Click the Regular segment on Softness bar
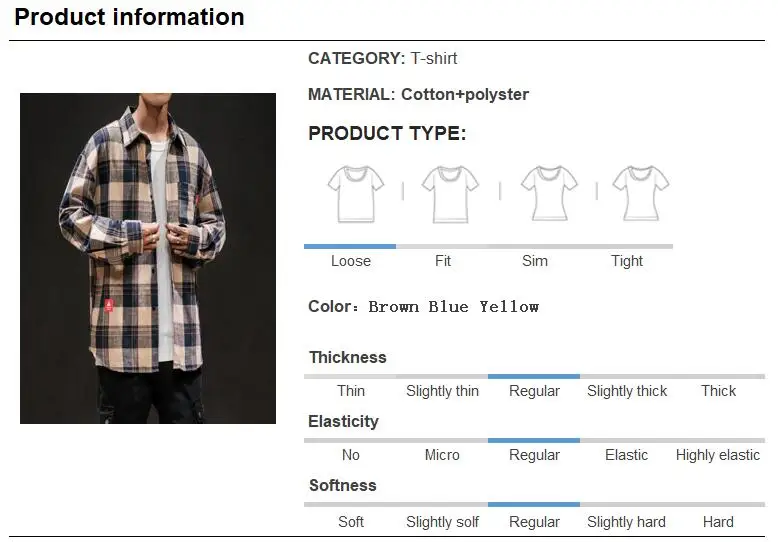Viewport: 778px width, 542px height. [x=534, y=505]
